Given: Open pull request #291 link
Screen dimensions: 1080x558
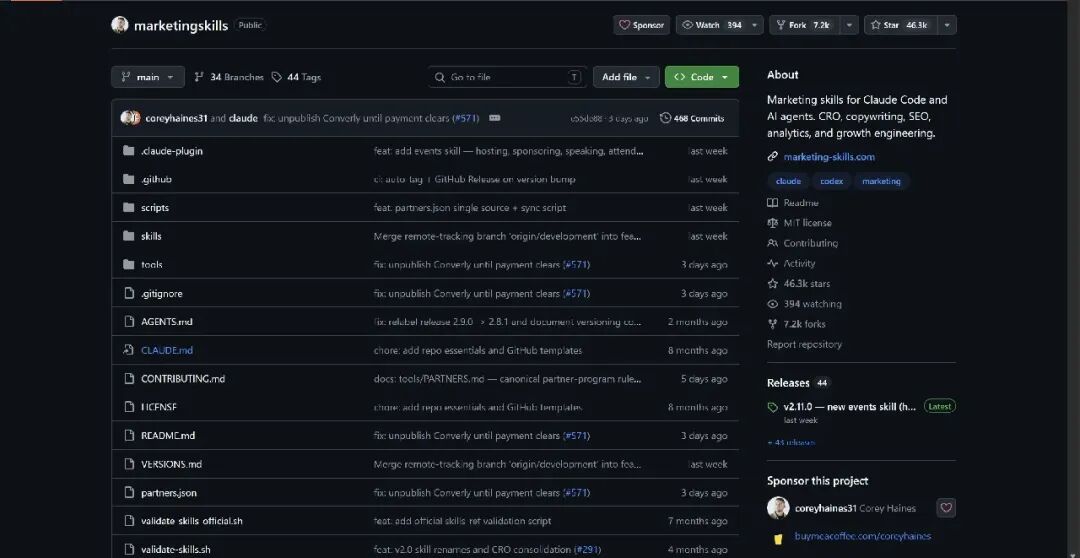Looking at the screenshot, I should (x=587, y=550).
